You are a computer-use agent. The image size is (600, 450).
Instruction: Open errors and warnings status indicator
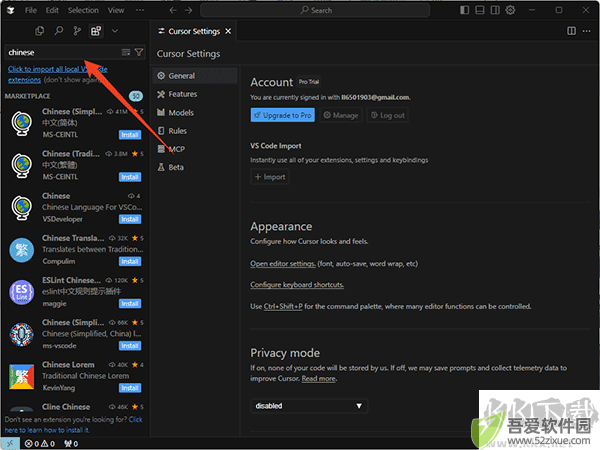(x=40, y=443)
